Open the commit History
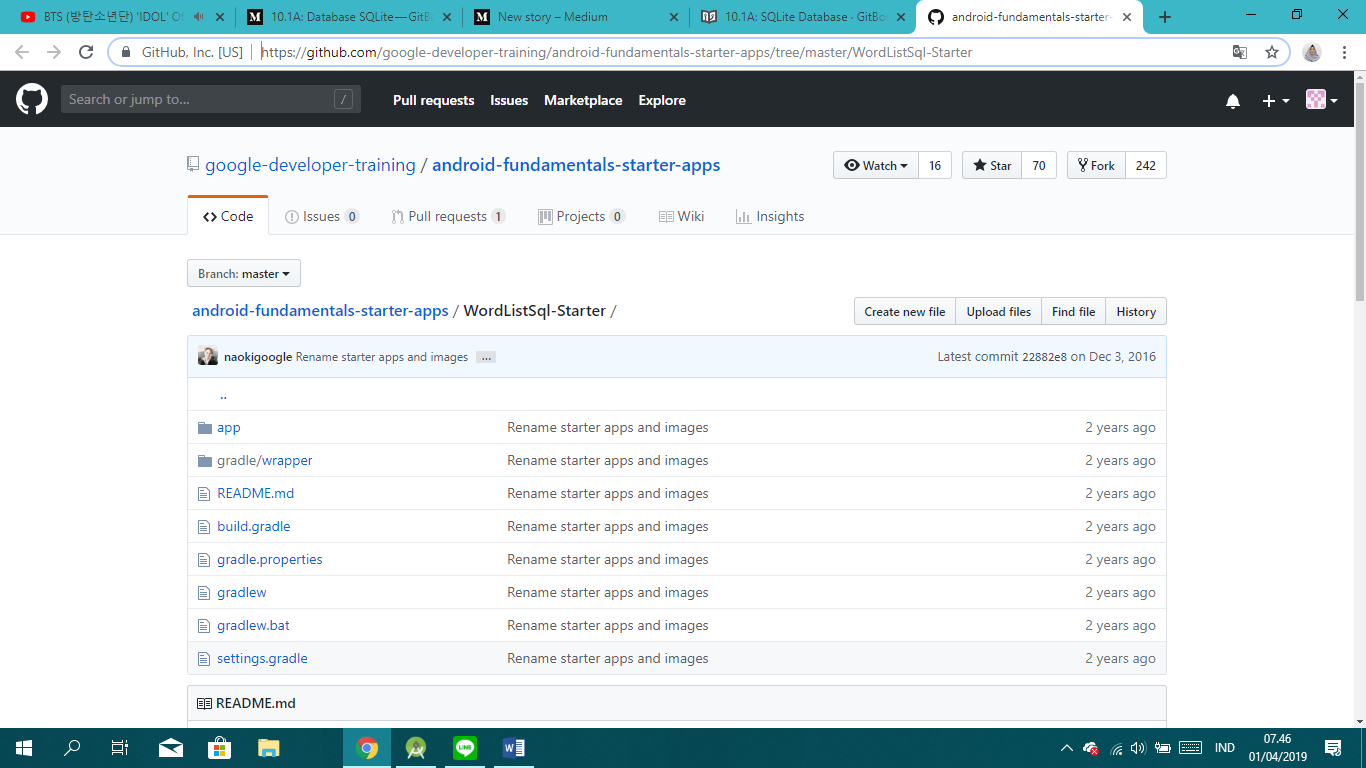The width and height of the screenshot is (1366, 768). pos(1136,311)
